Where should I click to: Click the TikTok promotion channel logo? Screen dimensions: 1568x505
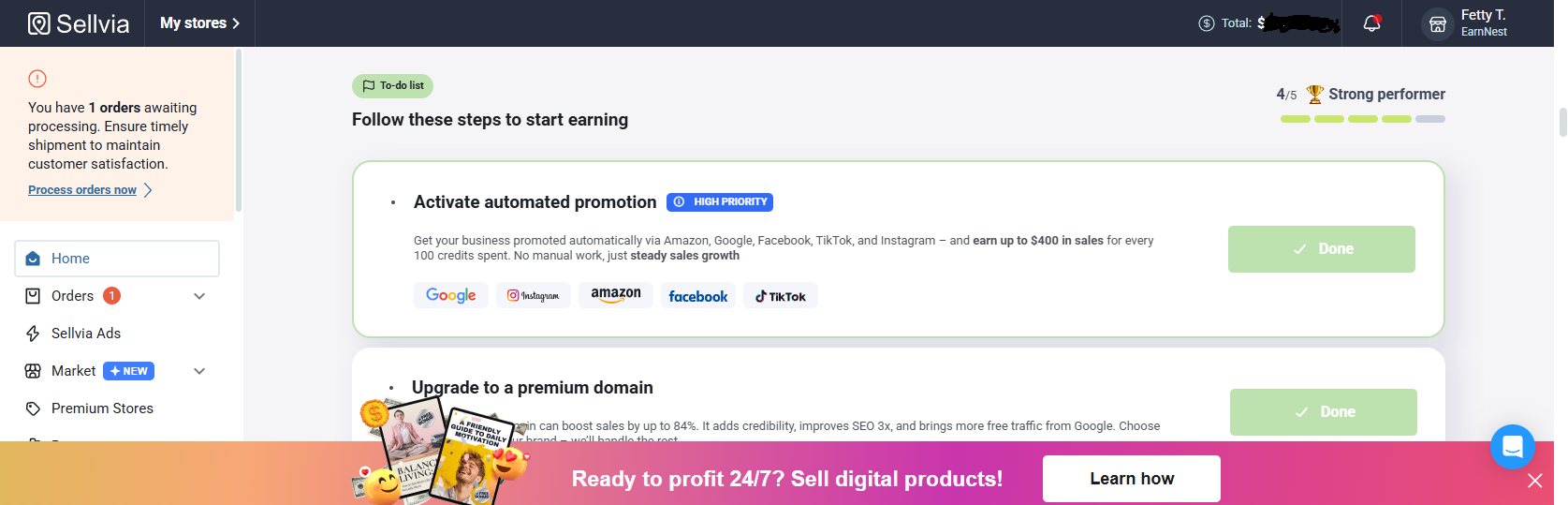(x=781, y=296)
